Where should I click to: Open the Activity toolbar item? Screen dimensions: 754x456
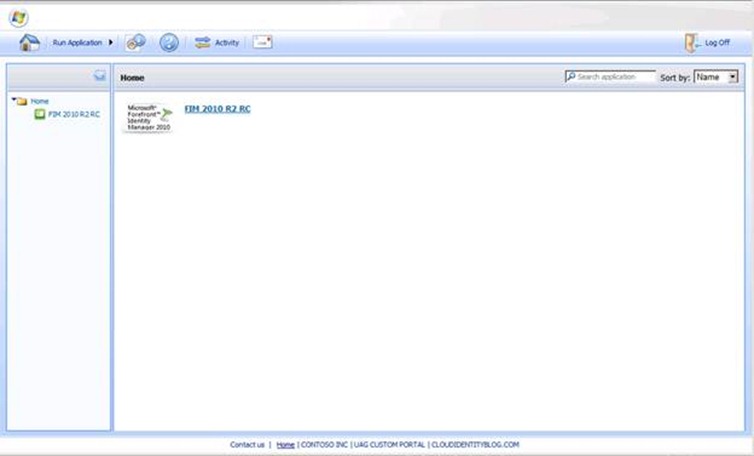(217, 42)
